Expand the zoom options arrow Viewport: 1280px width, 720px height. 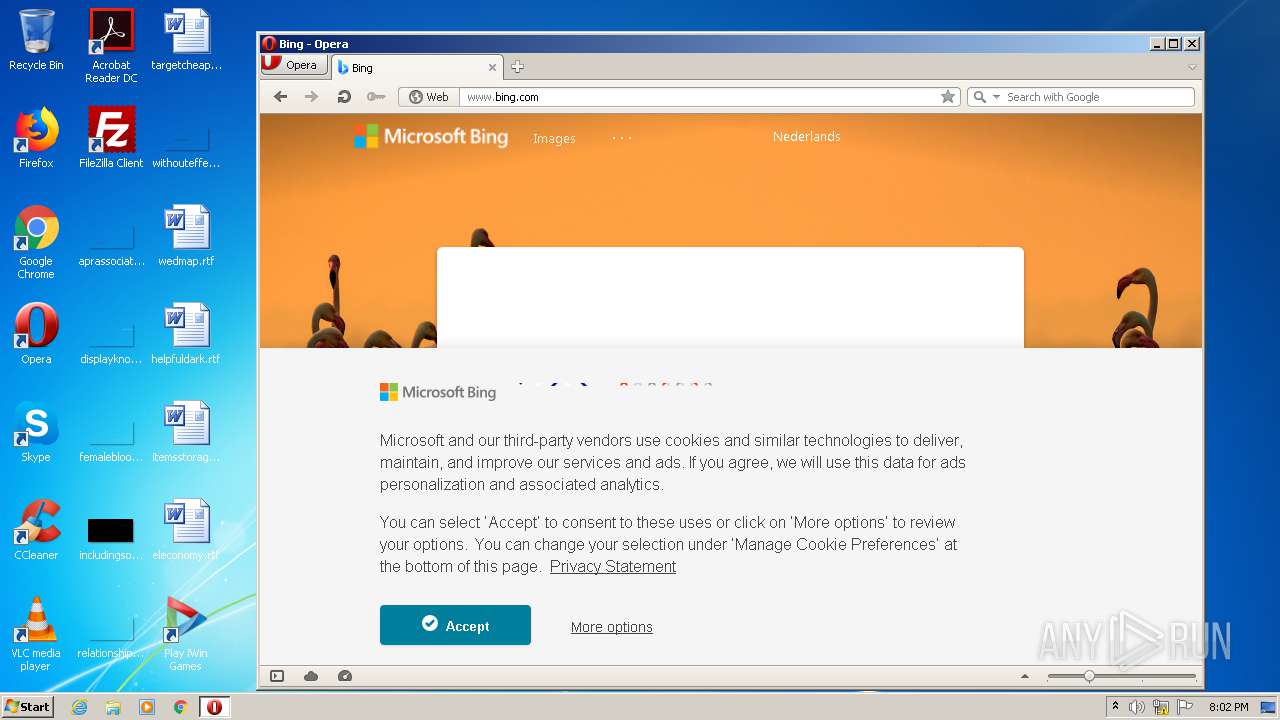[1024, 677]
